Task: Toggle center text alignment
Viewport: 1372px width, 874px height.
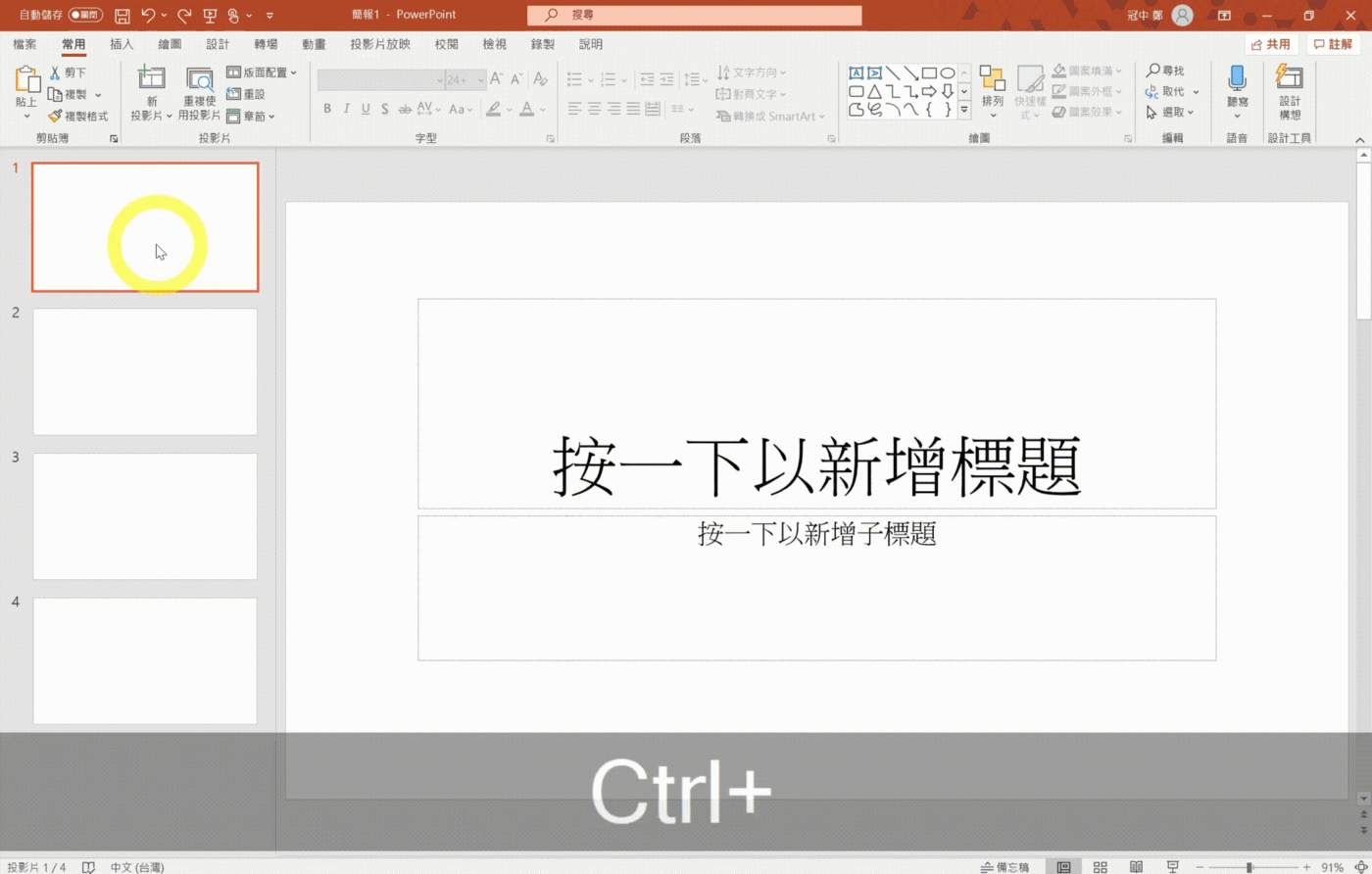Action: click(594, 109)
